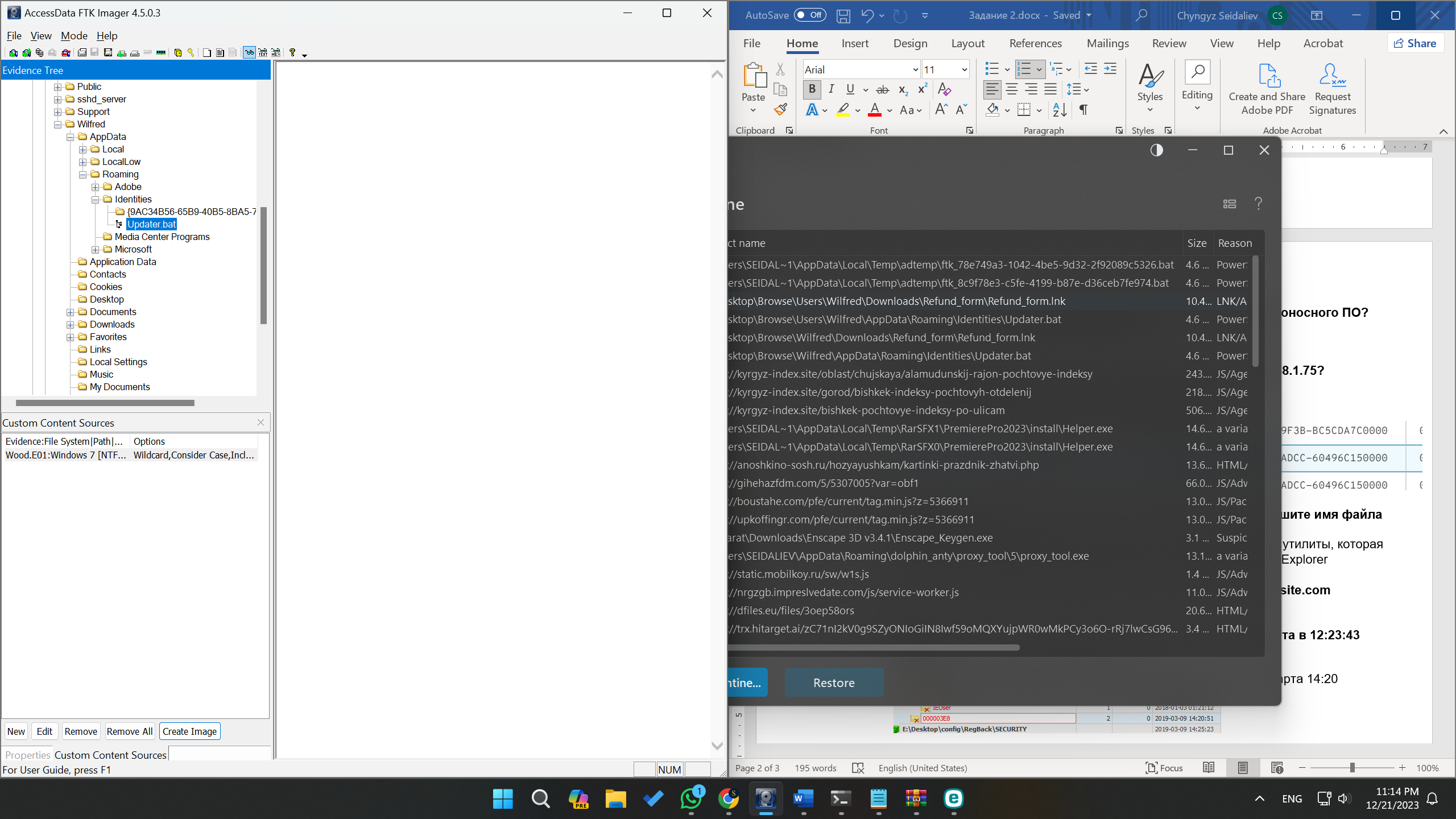1456x819 pixels.
Task: Toggle Subscript formatting in Word
Action: (x=903, y=89)
